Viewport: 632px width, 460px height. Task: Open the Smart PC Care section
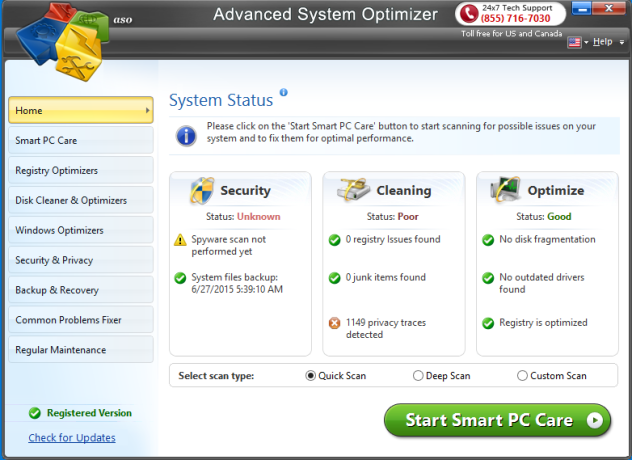[81, 140]
